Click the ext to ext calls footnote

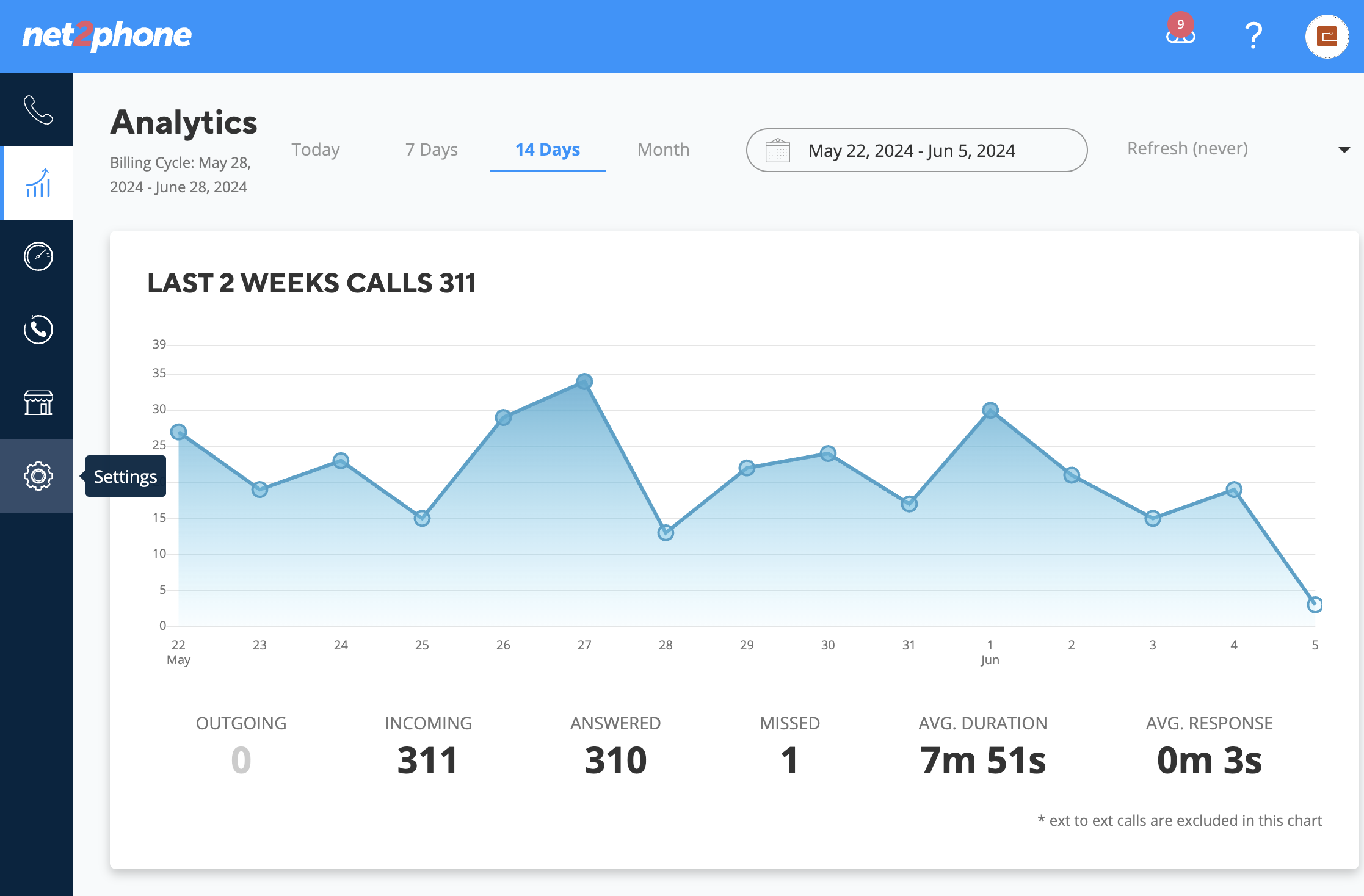point(1180,820)
